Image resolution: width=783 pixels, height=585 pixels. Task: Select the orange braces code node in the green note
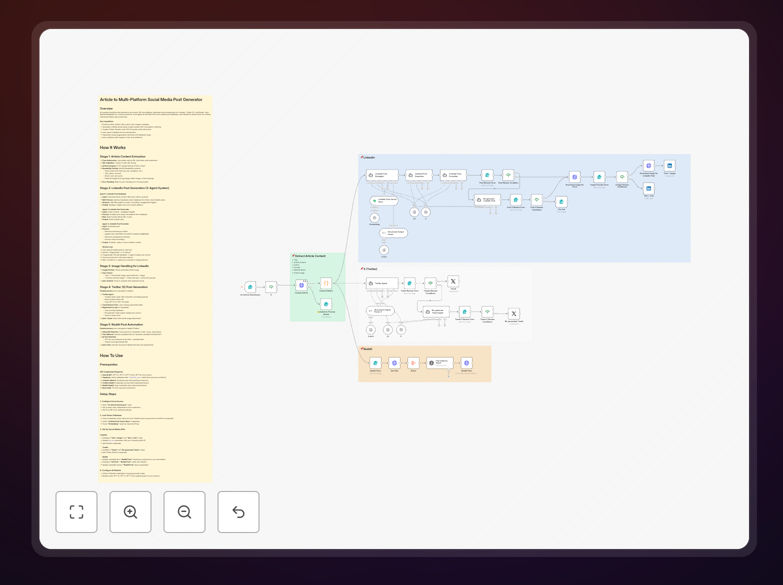click(x=326, y=283)
